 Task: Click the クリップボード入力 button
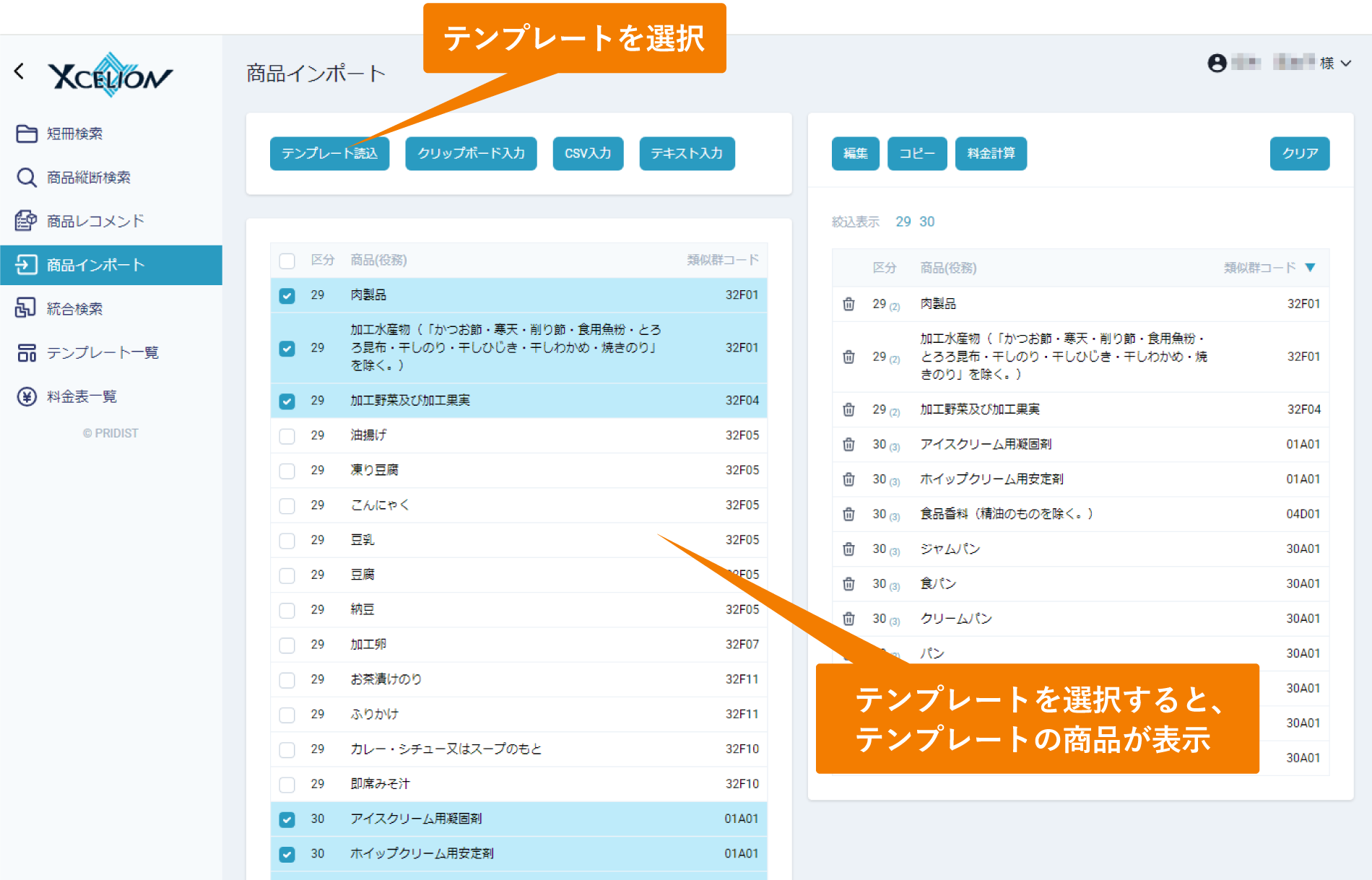click(x=471, y=153)
